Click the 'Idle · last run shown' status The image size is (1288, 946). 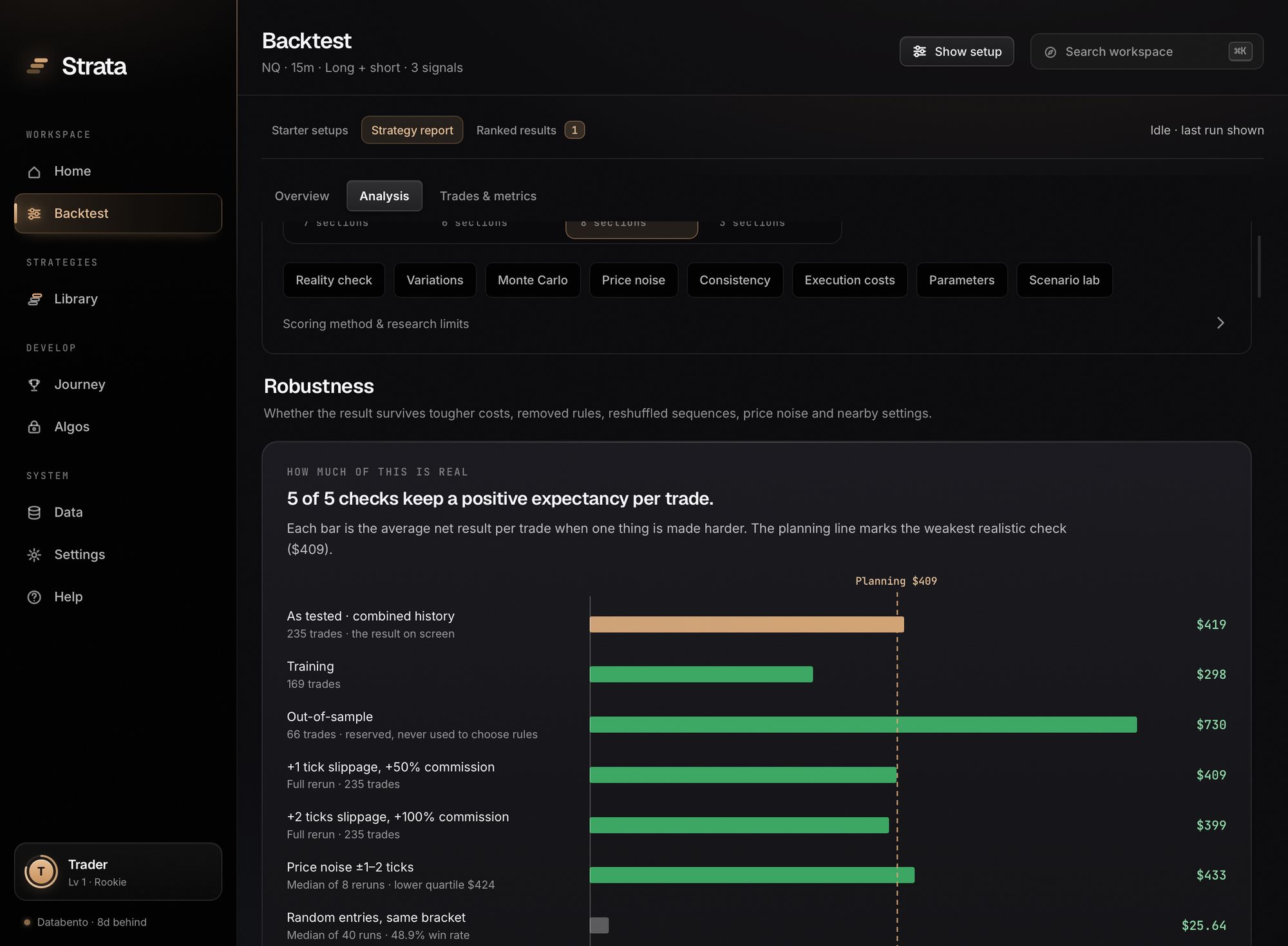pyautogui.click(x=1207, y=130)
